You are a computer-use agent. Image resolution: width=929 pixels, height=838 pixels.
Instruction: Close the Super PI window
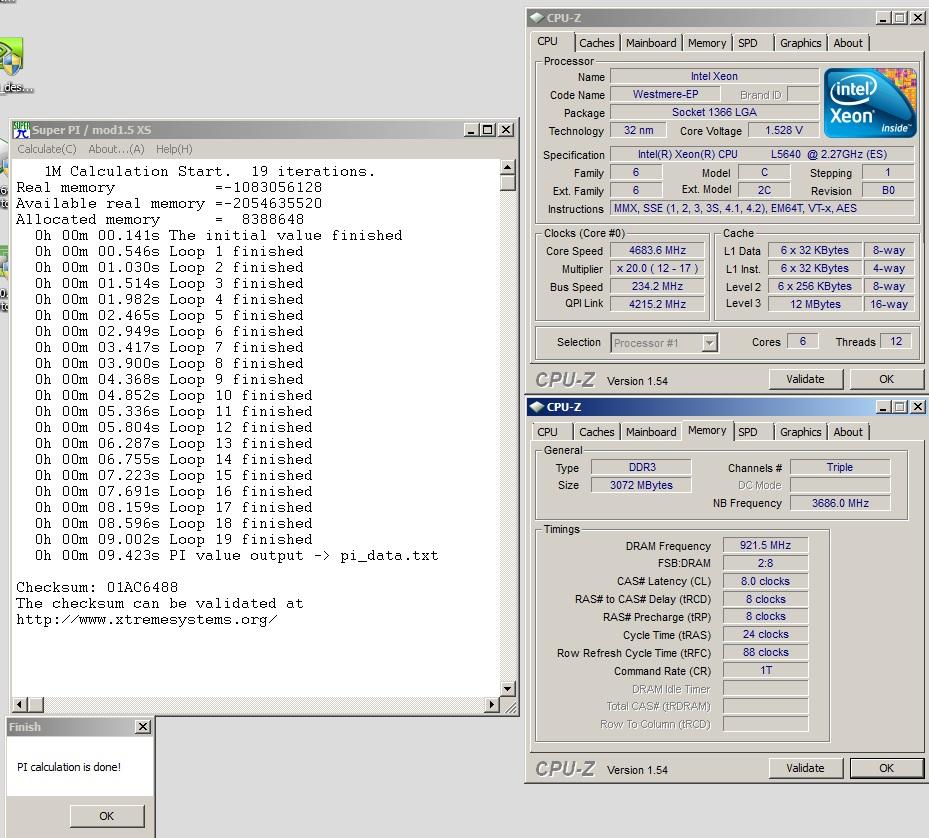pos(505,130)
